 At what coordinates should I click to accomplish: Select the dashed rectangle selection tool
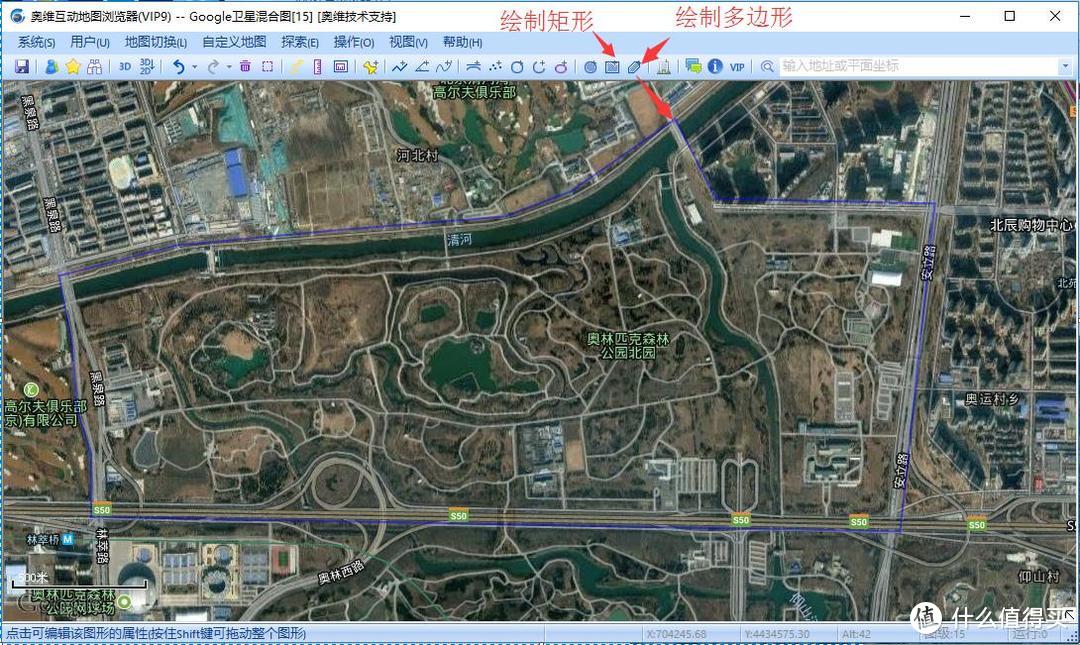[267, 66]
